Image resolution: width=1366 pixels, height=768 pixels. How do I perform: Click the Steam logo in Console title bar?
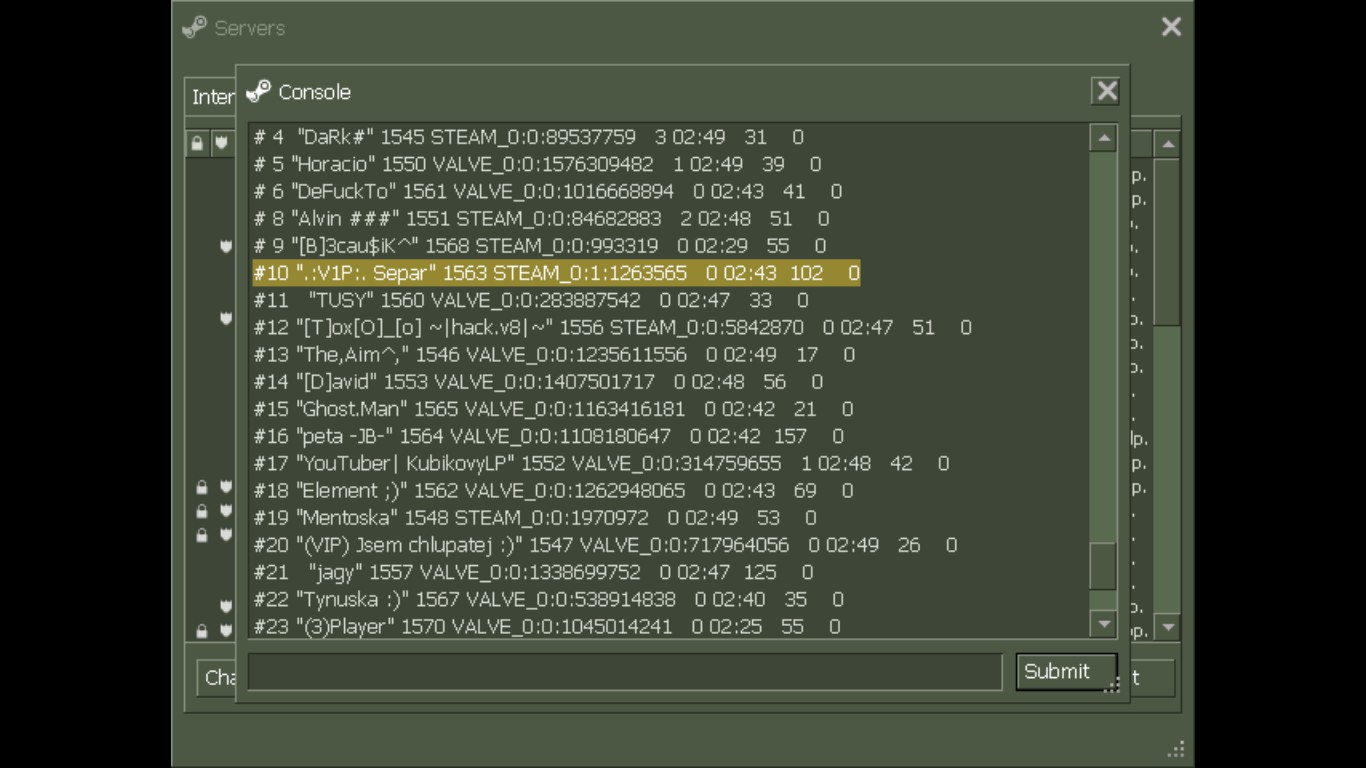coord(259,92)
